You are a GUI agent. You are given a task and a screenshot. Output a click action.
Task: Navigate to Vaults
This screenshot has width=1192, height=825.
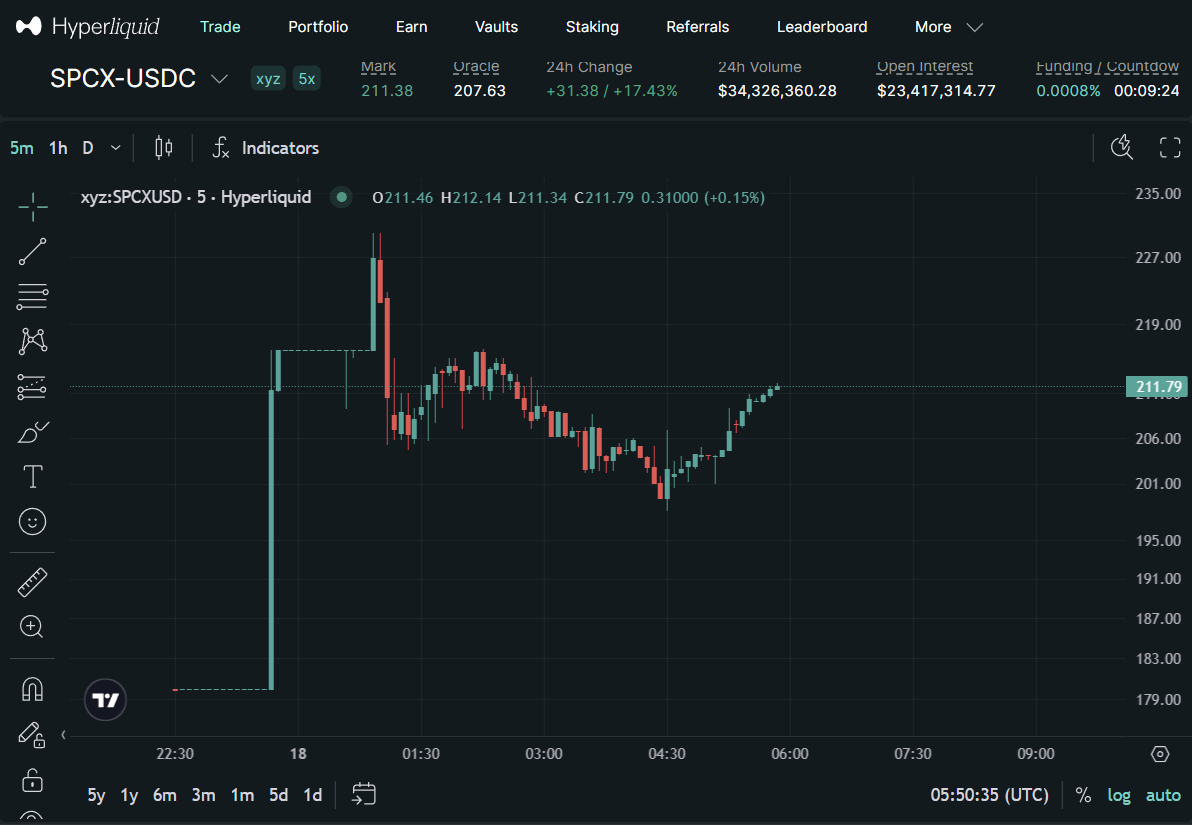496,27
